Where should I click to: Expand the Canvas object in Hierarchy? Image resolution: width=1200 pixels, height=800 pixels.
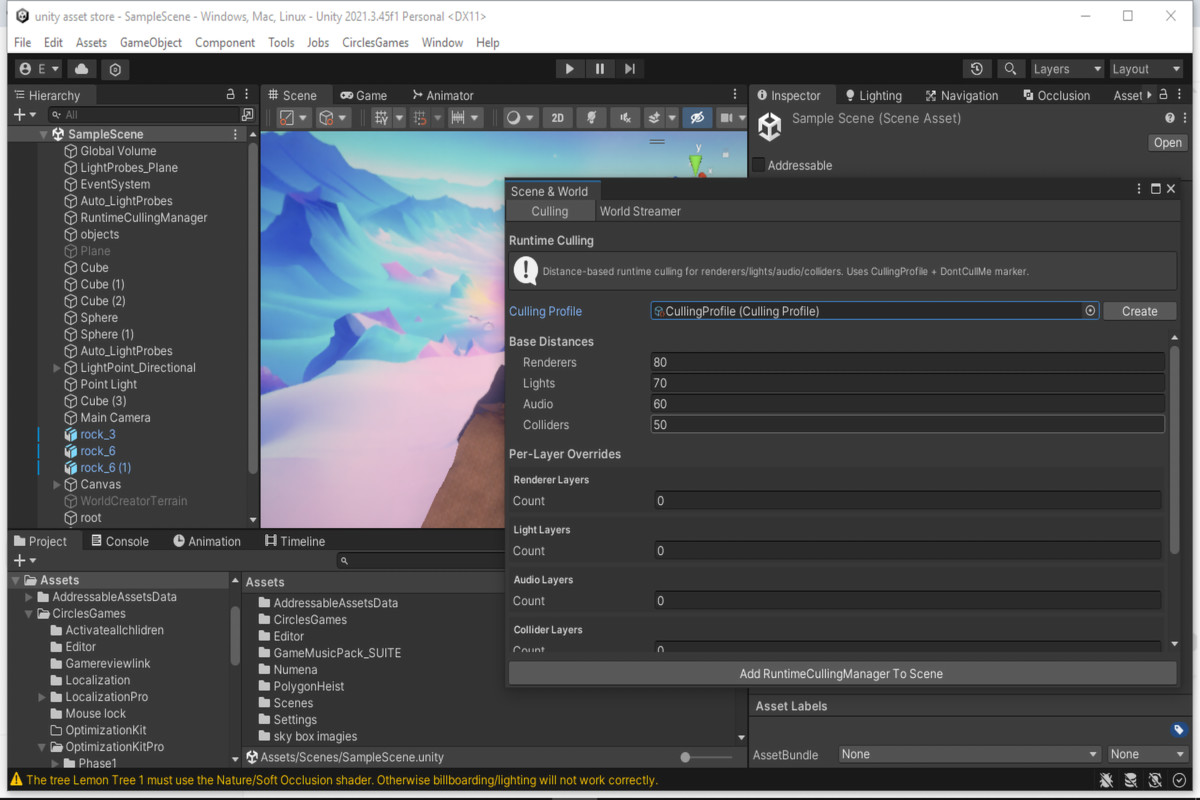point(57,484)
